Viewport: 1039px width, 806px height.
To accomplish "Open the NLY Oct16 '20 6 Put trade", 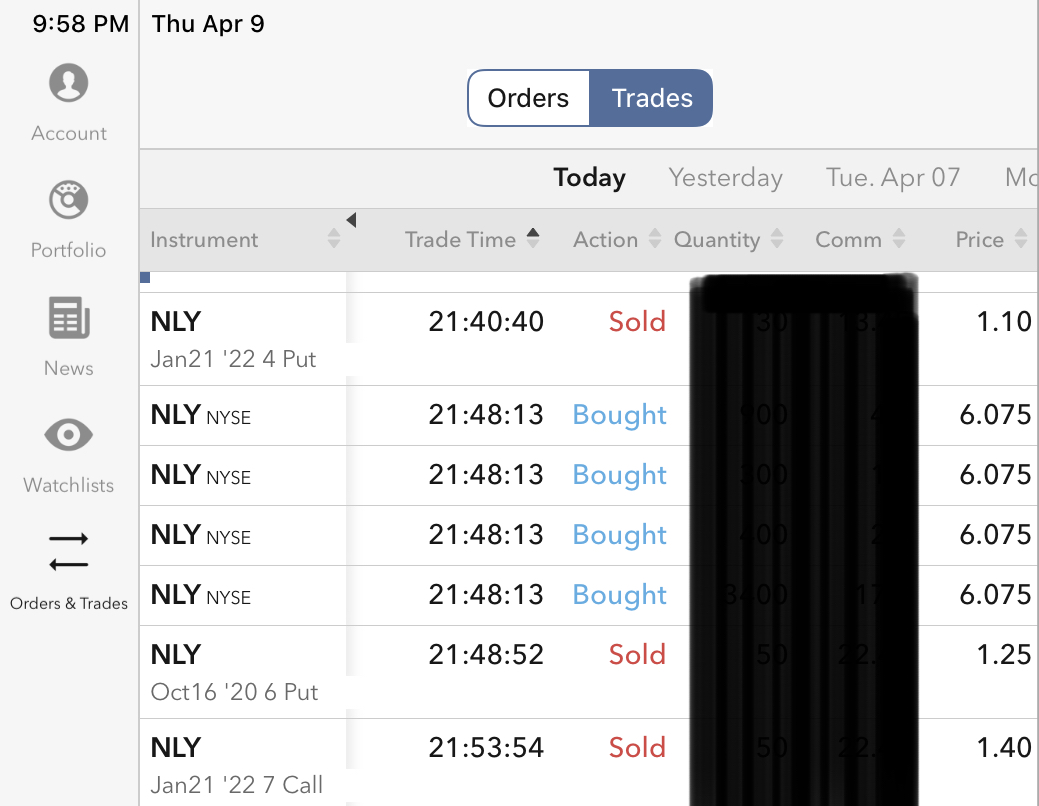I will point(233,672).
